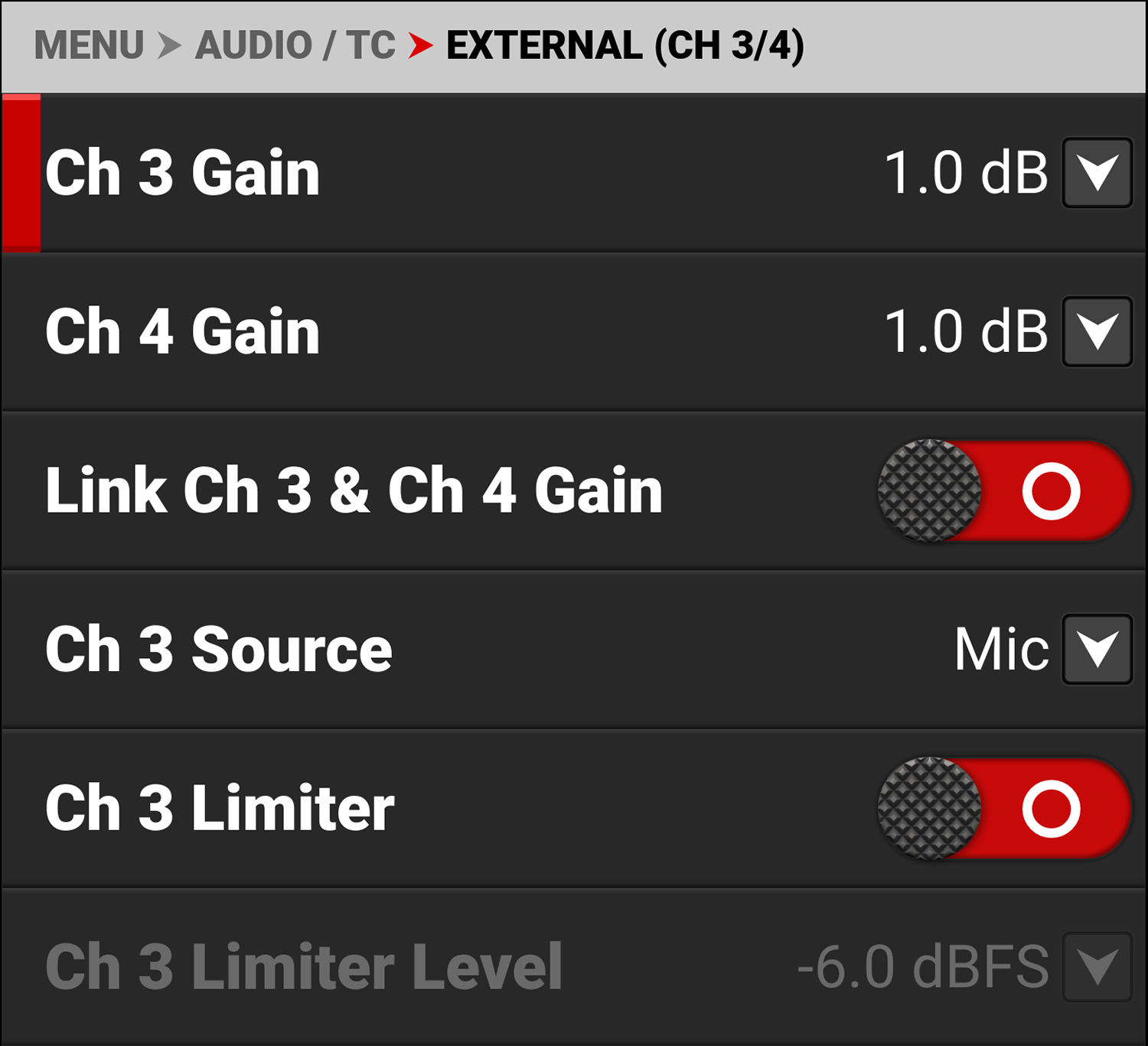Viewport: 1148px width, 1046px height.
Task: Click the Ch 3 Limiter label
Action: 220,809
